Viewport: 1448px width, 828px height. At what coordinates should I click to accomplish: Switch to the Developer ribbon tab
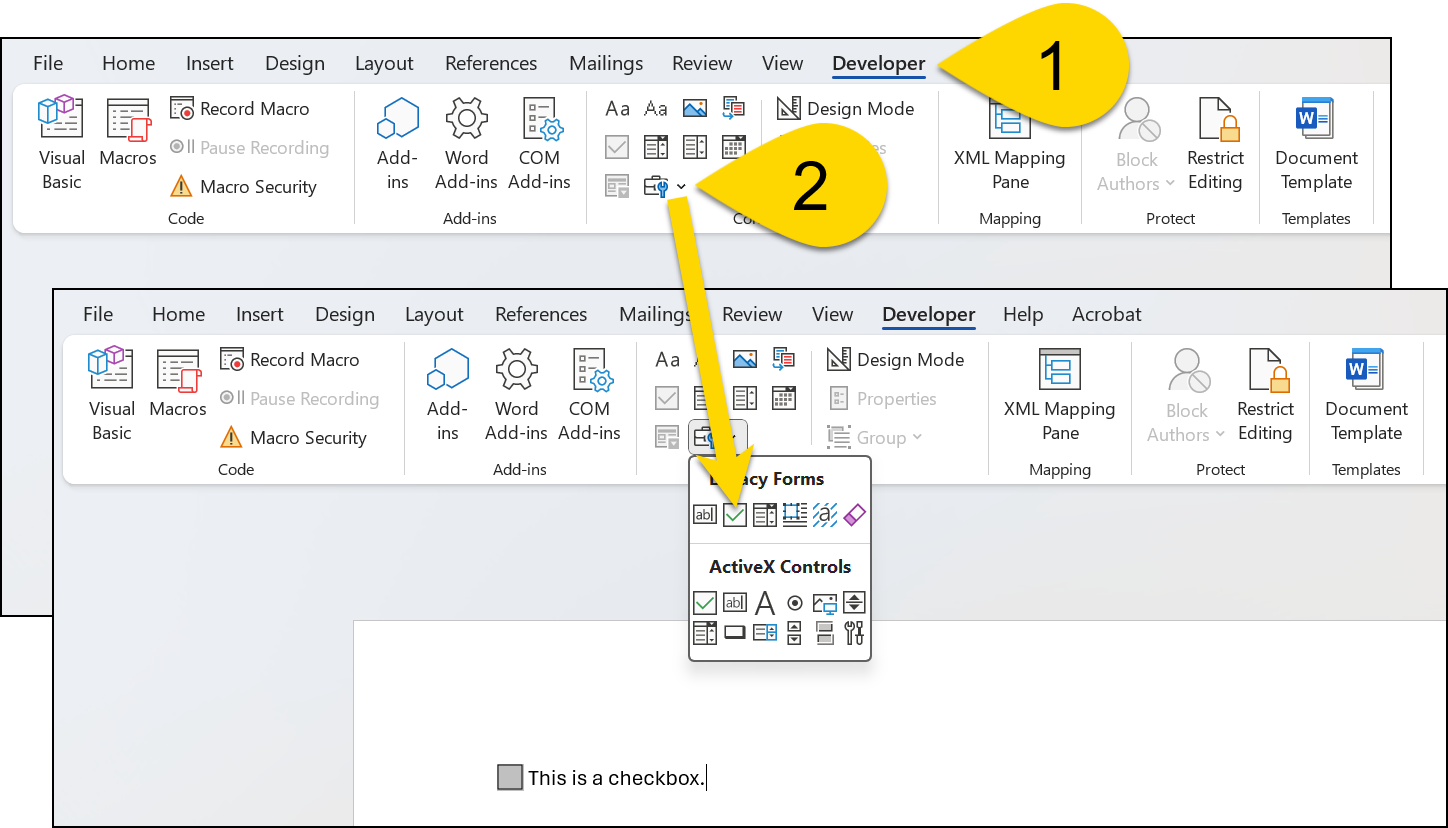tap(928, 314)
